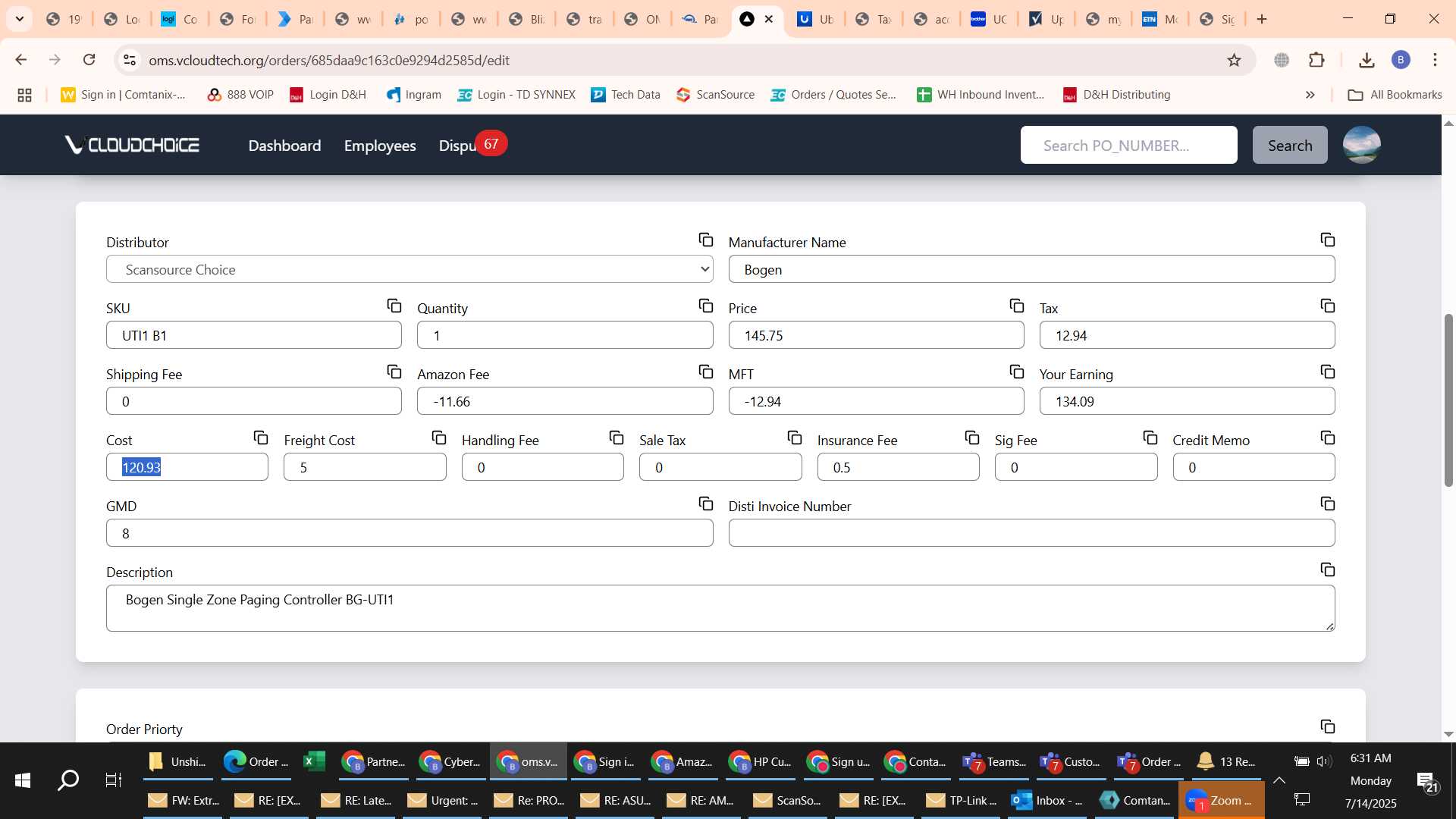
Task: Click the Price input field
Action: 876,335
